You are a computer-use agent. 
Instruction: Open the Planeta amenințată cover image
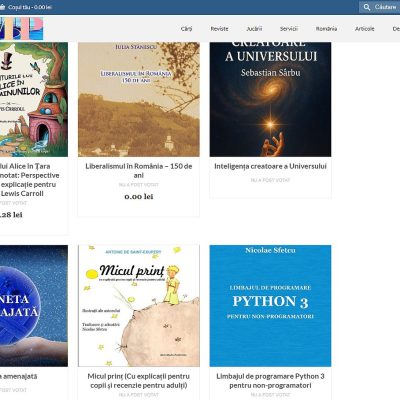pos(34,306)
